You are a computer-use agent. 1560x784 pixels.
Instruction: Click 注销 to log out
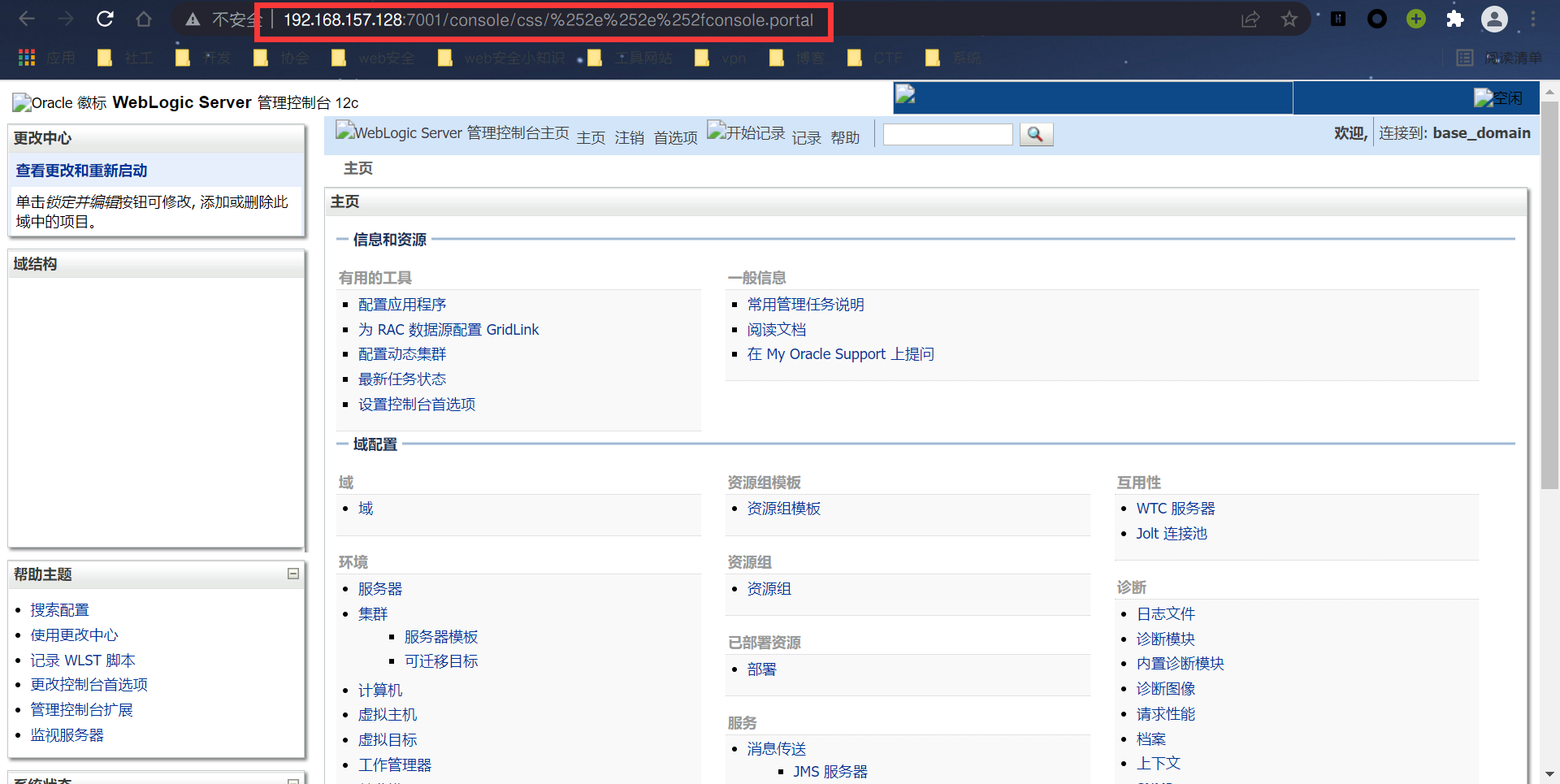629,137
